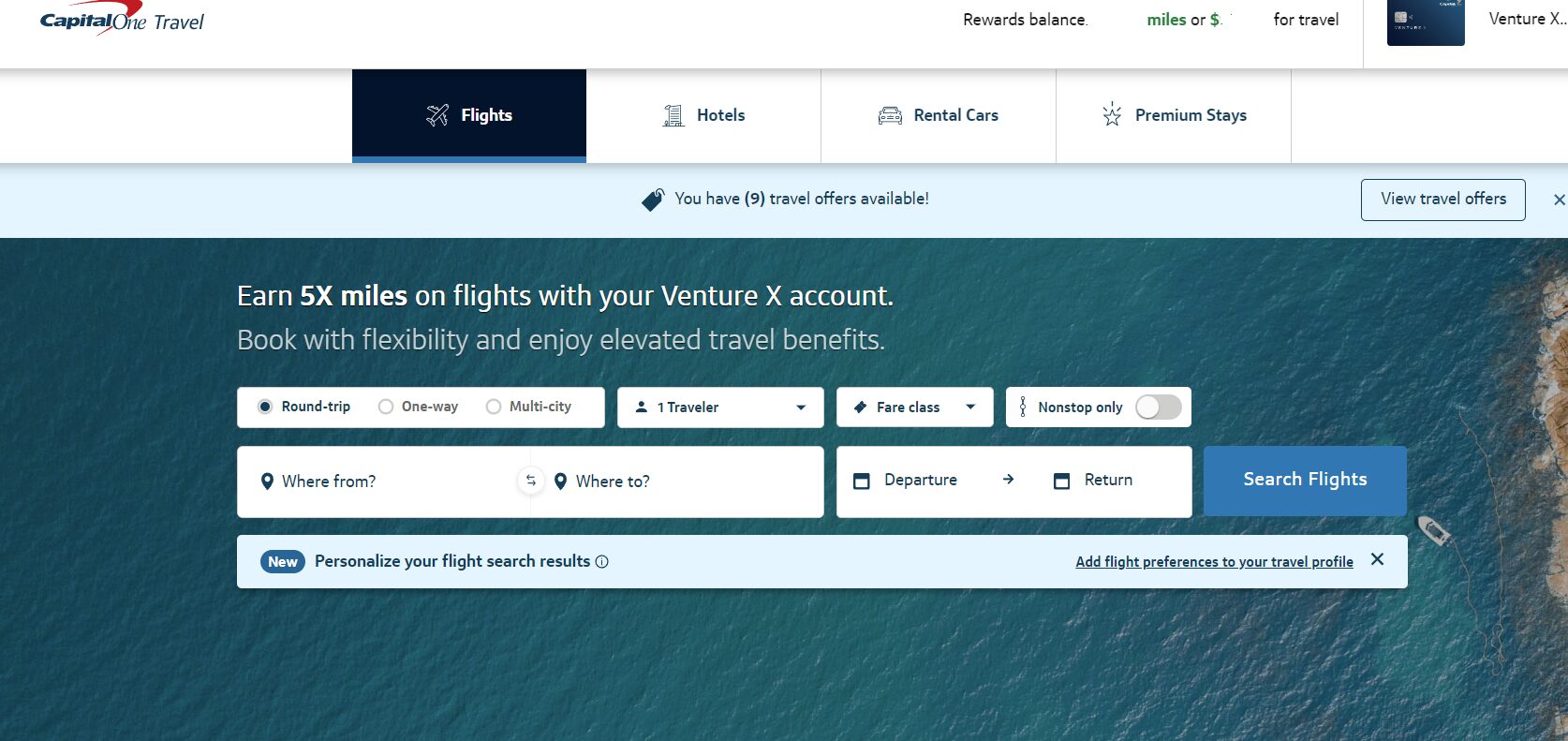This screenshot has width=1568, height=741.
Task: Click the swap origin and destination icon
Action: tap(530, 481)
